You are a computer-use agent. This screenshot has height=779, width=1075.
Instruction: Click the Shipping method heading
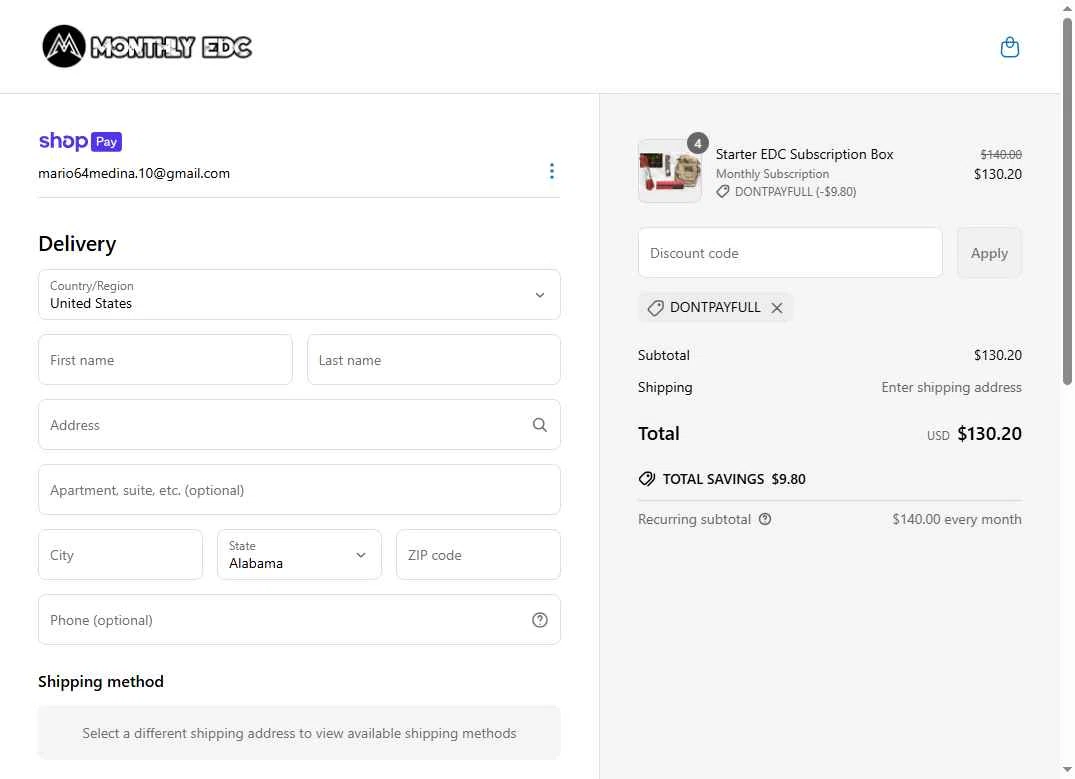(x=101, y=682)
